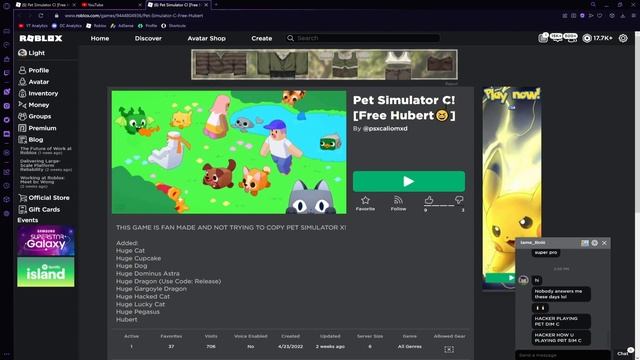640x360 pixels.
Task: Open Groups from the left sidebar
Action: (x=35, y=116)
